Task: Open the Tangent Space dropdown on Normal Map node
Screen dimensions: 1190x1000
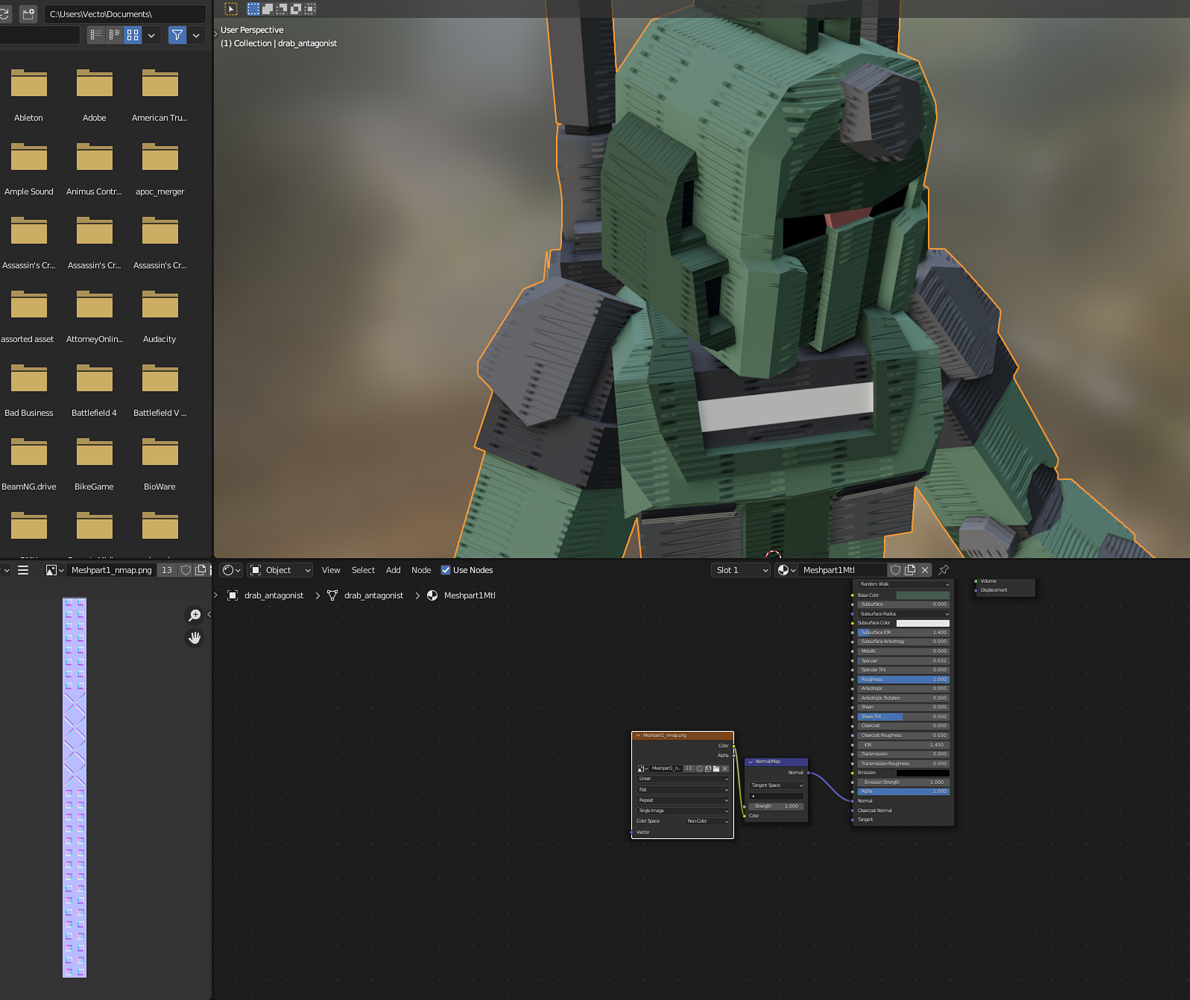Action: pos(776,785)
